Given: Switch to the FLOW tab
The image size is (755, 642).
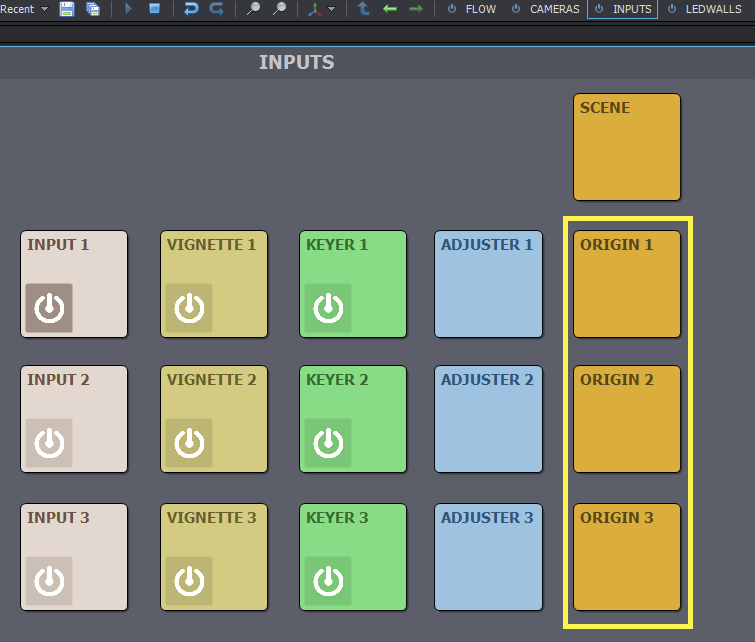Looking at the screenshot, I should point(471,9).
